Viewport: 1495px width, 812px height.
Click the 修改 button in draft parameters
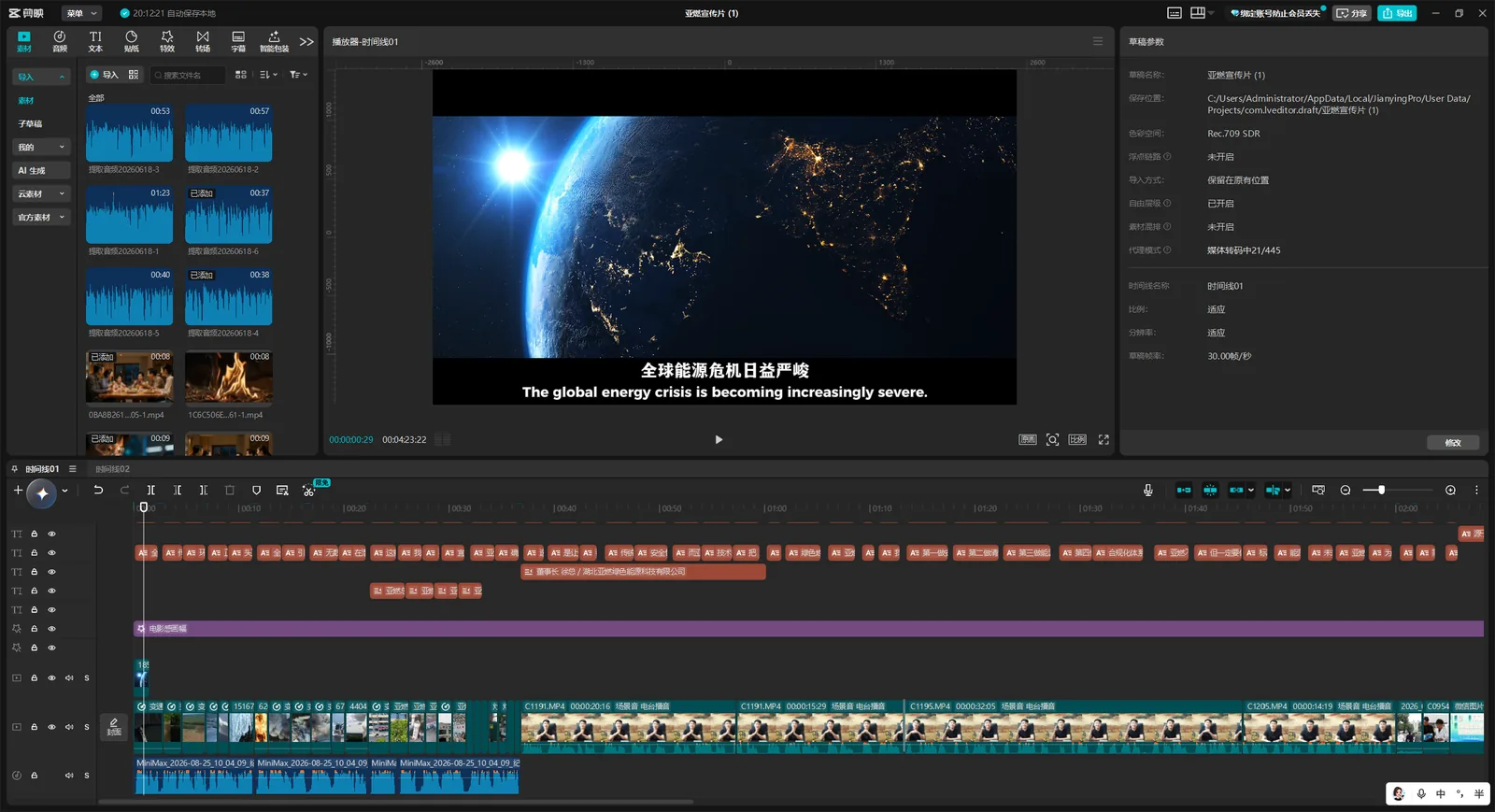[1453, 443]
